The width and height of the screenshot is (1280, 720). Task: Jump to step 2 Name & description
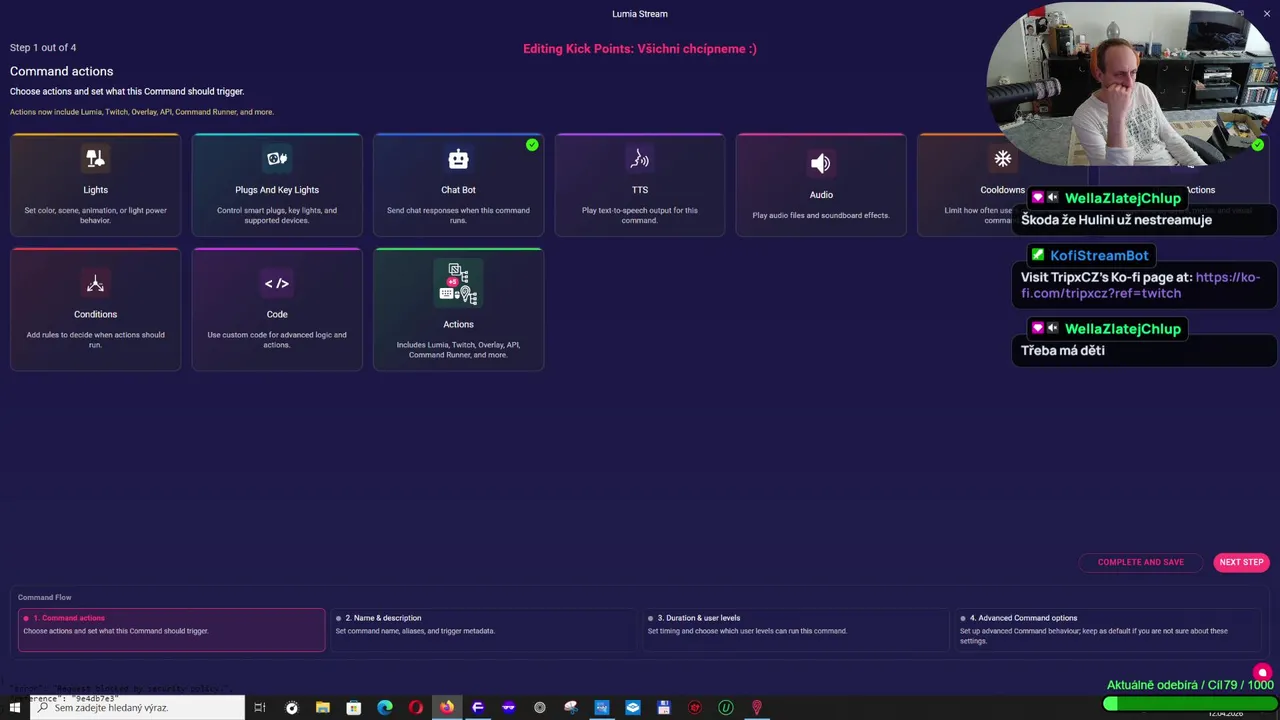(483, 629)
